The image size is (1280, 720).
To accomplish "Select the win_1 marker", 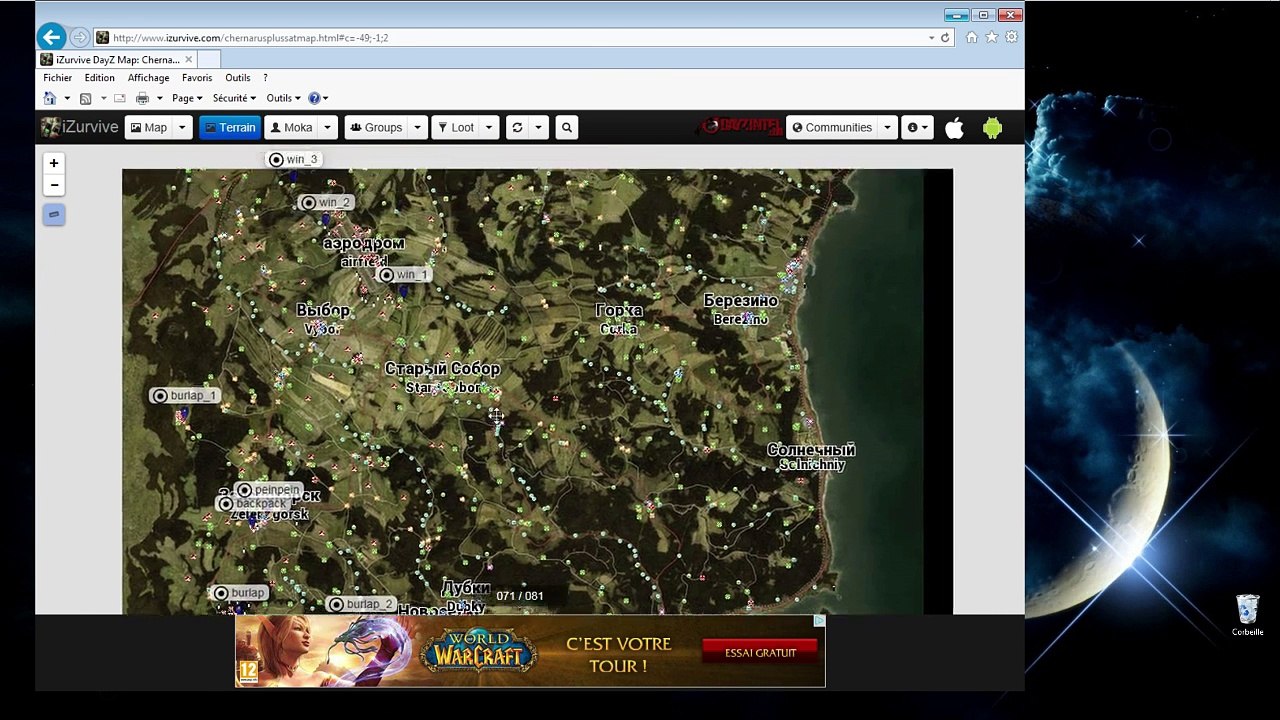I will [x=404, y=274].
